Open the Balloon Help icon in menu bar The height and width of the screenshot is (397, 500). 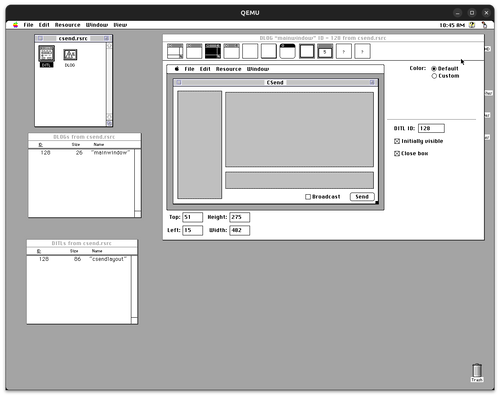coord(472,25)
